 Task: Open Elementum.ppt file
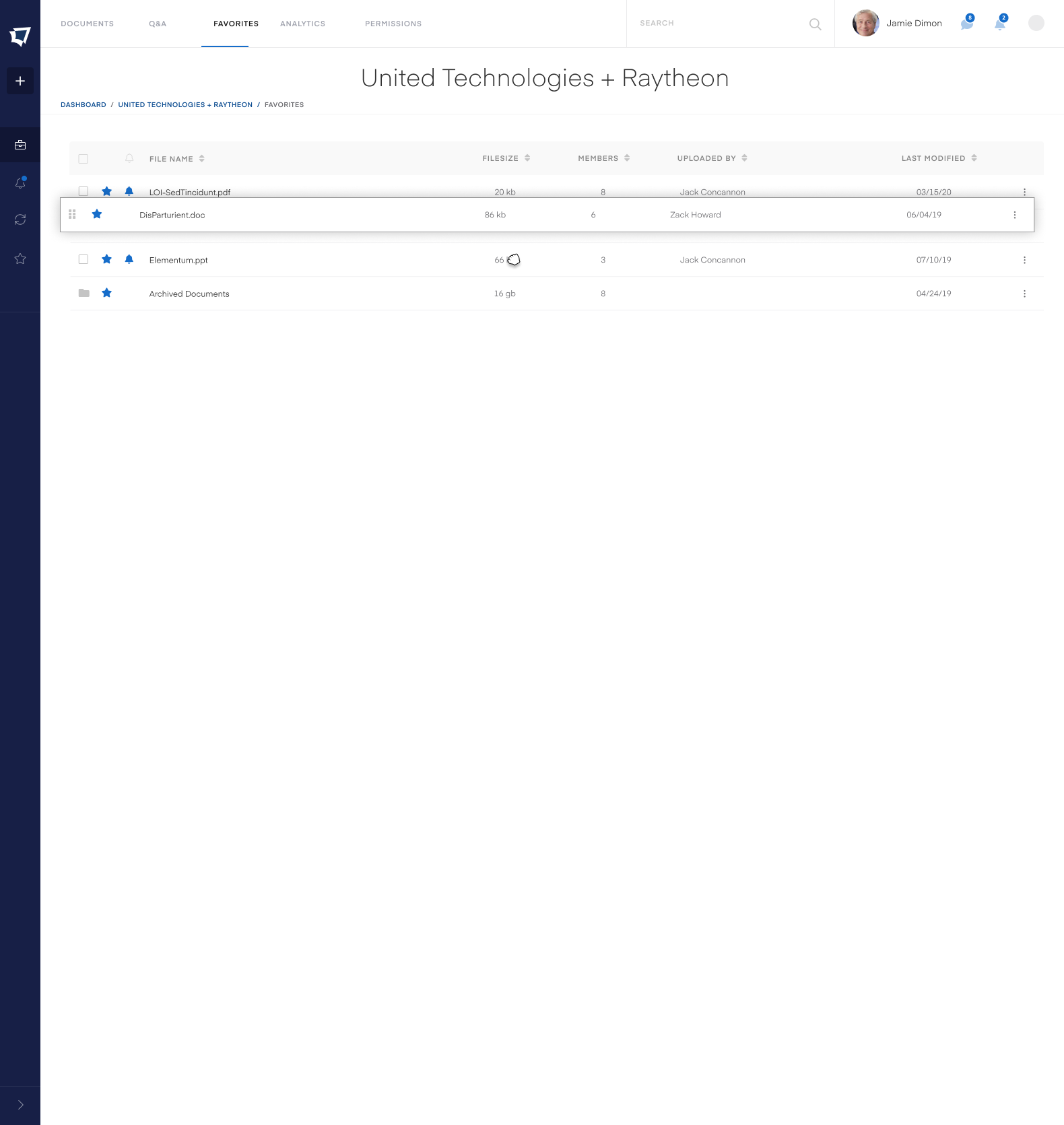click(x=178, y=261)
